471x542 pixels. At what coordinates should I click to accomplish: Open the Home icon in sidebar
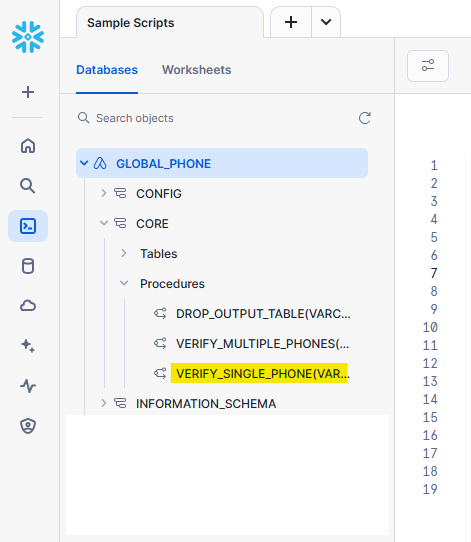(28, 146)
